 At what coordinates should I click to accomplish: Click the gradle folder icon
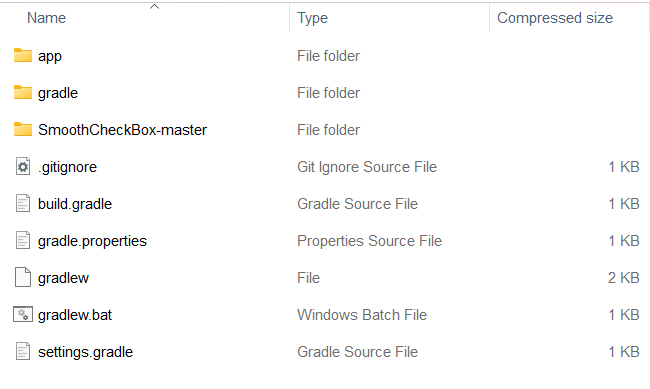(23, 92)
